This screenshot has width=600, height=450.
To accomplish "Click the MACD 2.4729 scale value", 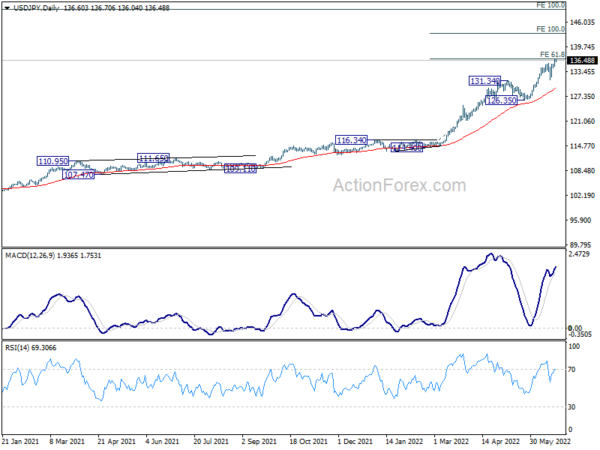I will (x=579, y=254).
